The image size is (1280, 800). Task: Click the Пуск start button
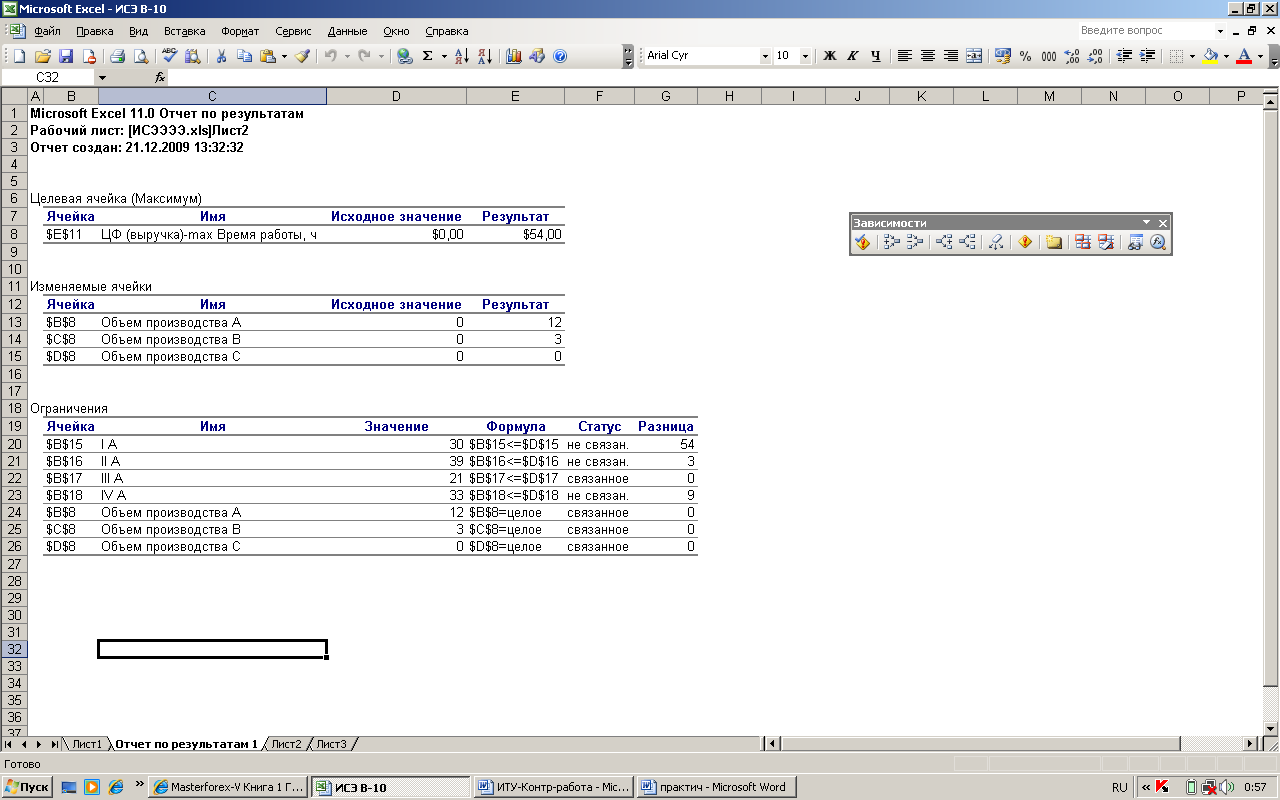point(27,787)
